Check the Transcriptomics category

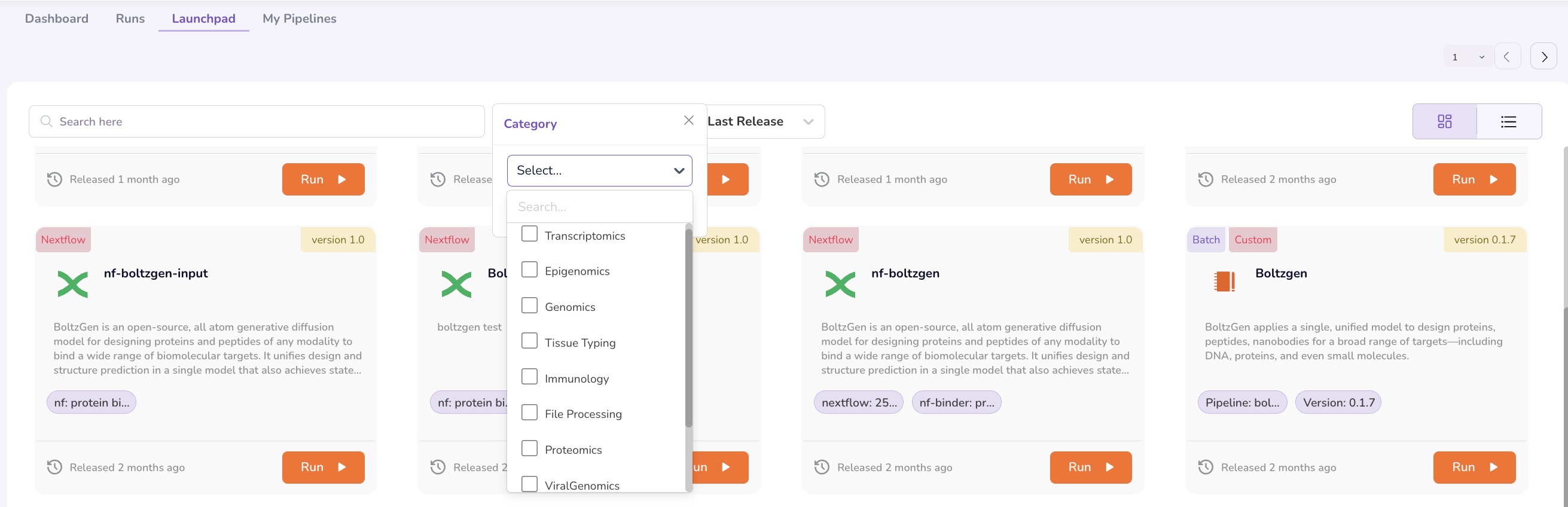(x=530, y=234)
